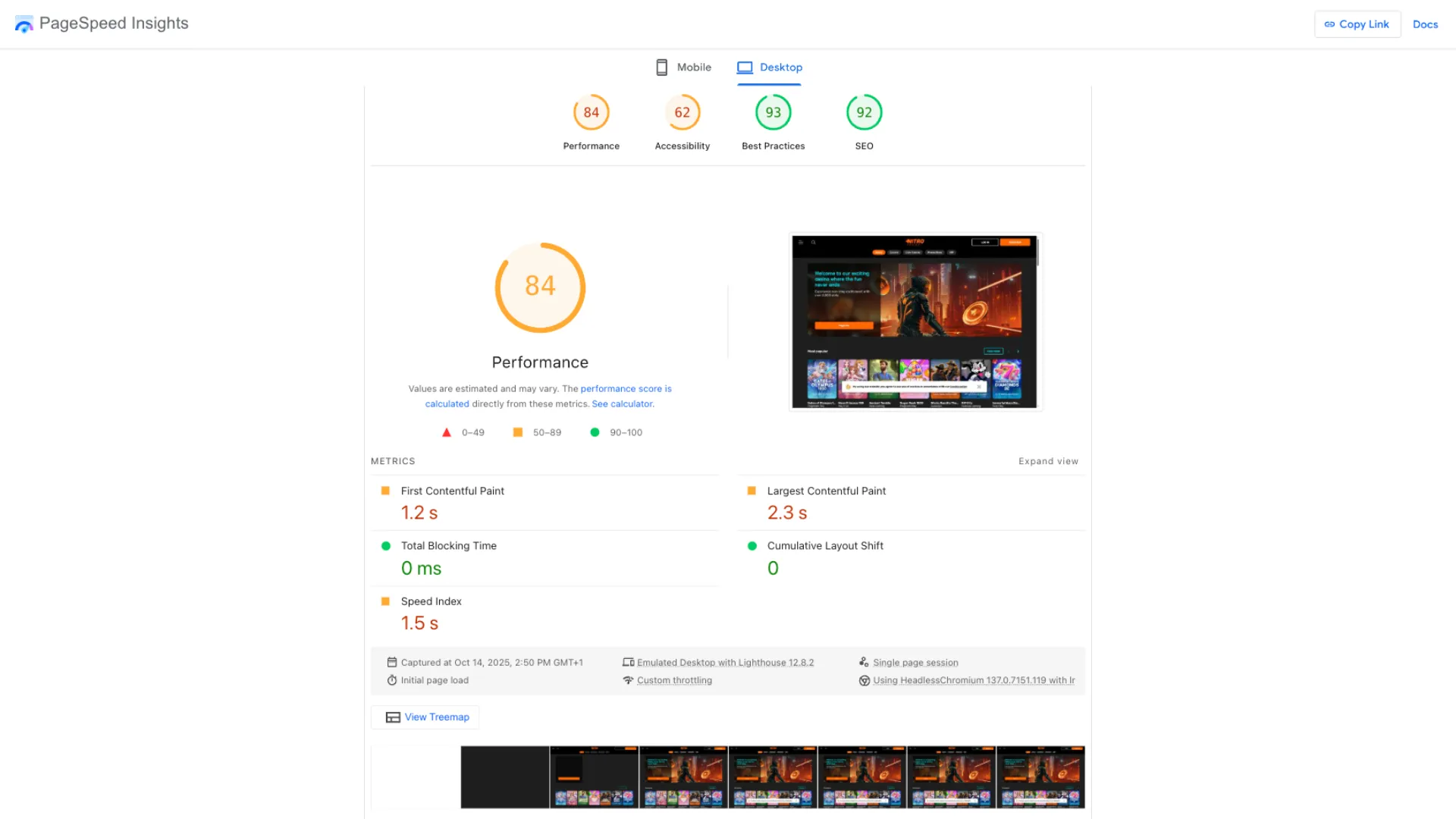
Task: Click the Copy Link button
Action: [1357, 24]
